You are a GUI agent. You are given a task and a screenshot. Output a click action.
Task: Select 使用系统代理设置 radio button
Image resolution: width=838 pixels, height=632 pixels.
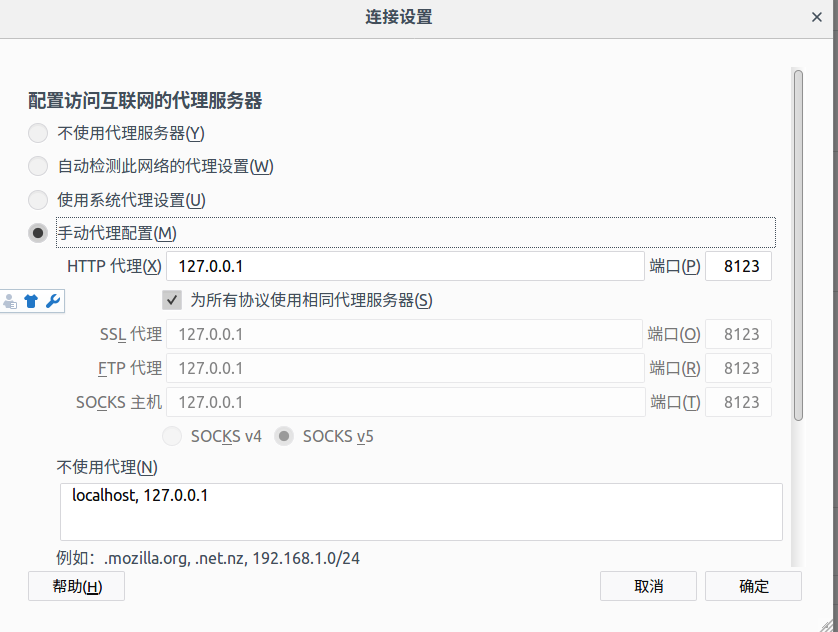tap(38, 200)
